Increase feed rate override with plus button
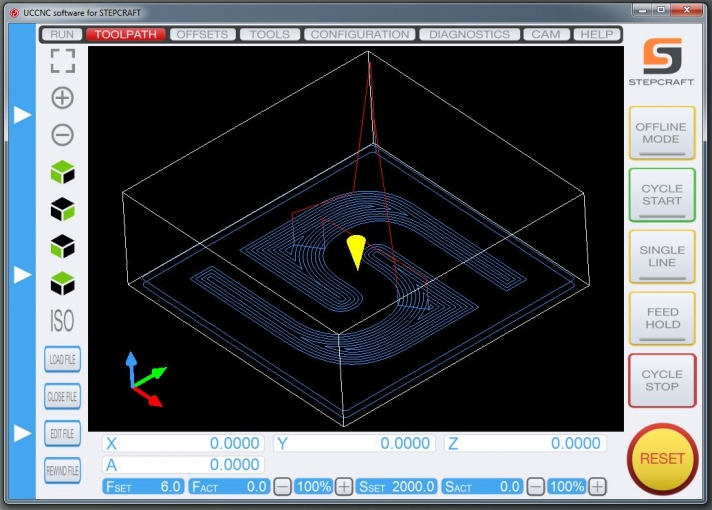Image resolution: width=712 pixels, height=510 pixels. [344, 486]
